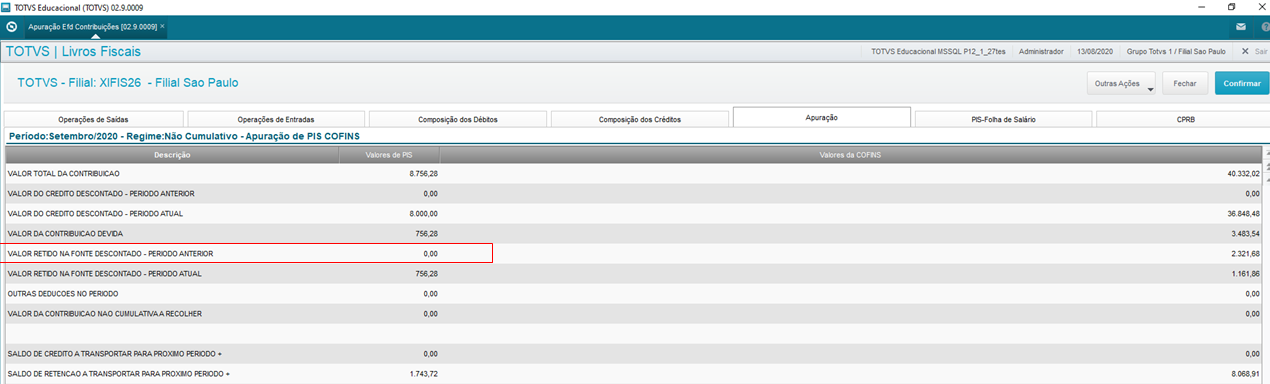Open the Composição dos Débitos tab

tap(458, 119)
